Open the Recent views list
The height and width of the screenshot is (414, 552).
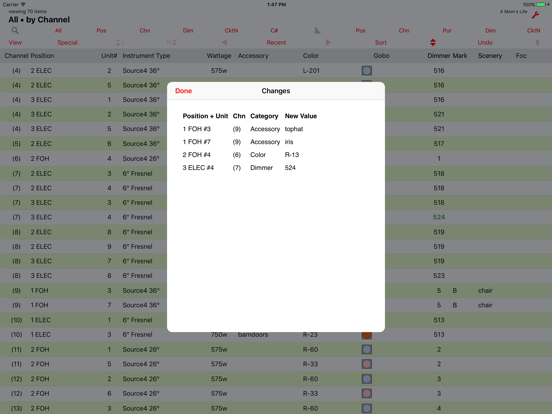(276, 43)
